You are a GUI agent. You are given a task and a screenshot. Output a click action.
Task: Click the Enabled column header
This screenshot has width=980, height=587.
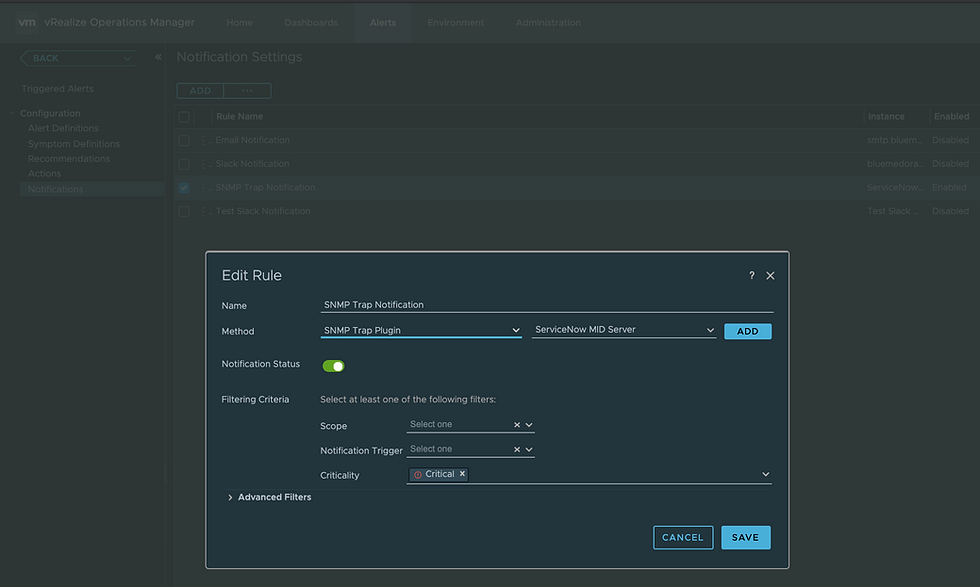tap(951, 116)
